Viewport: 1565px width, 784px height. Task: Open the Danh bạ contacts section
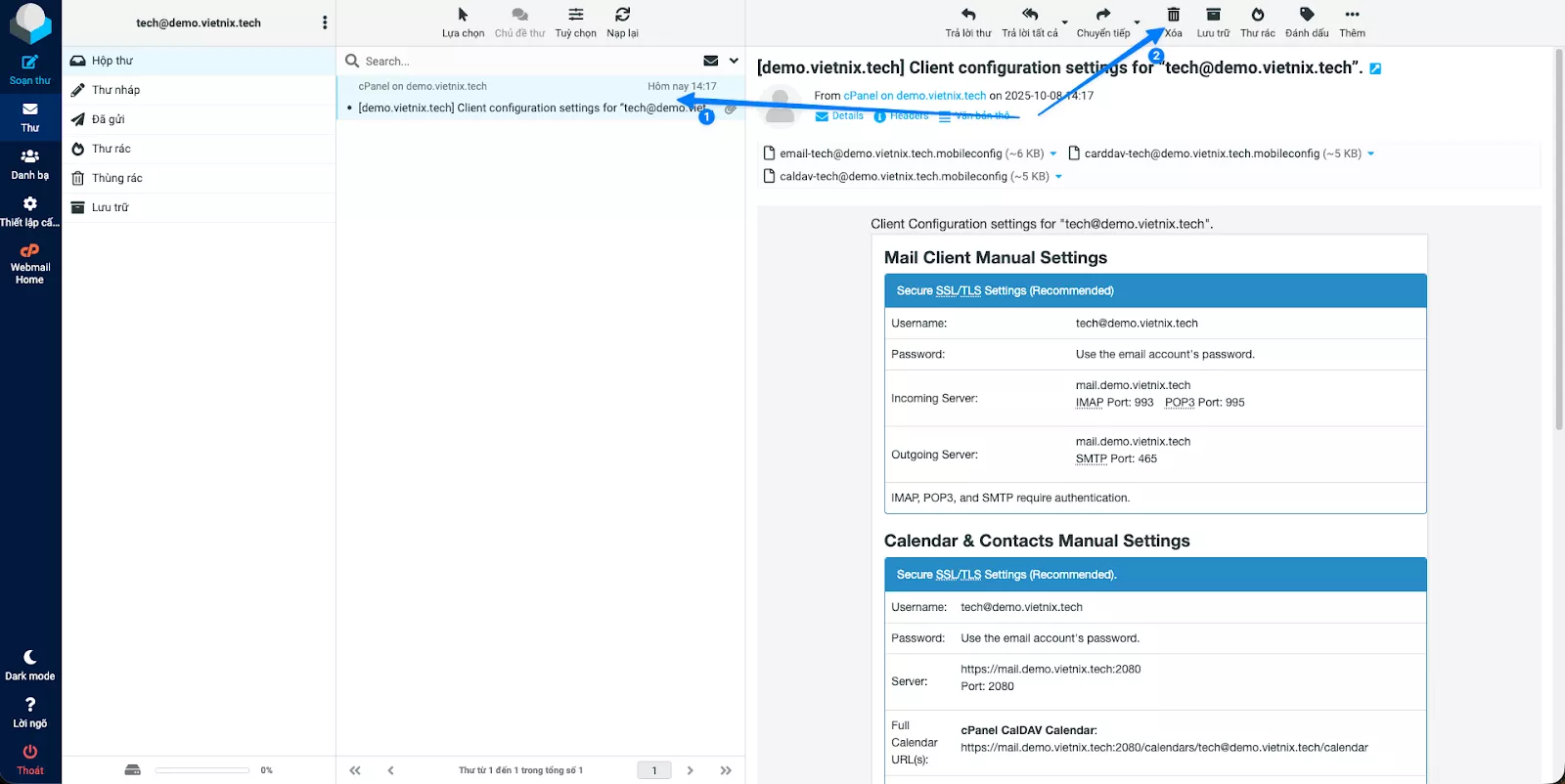coord(30,165)
